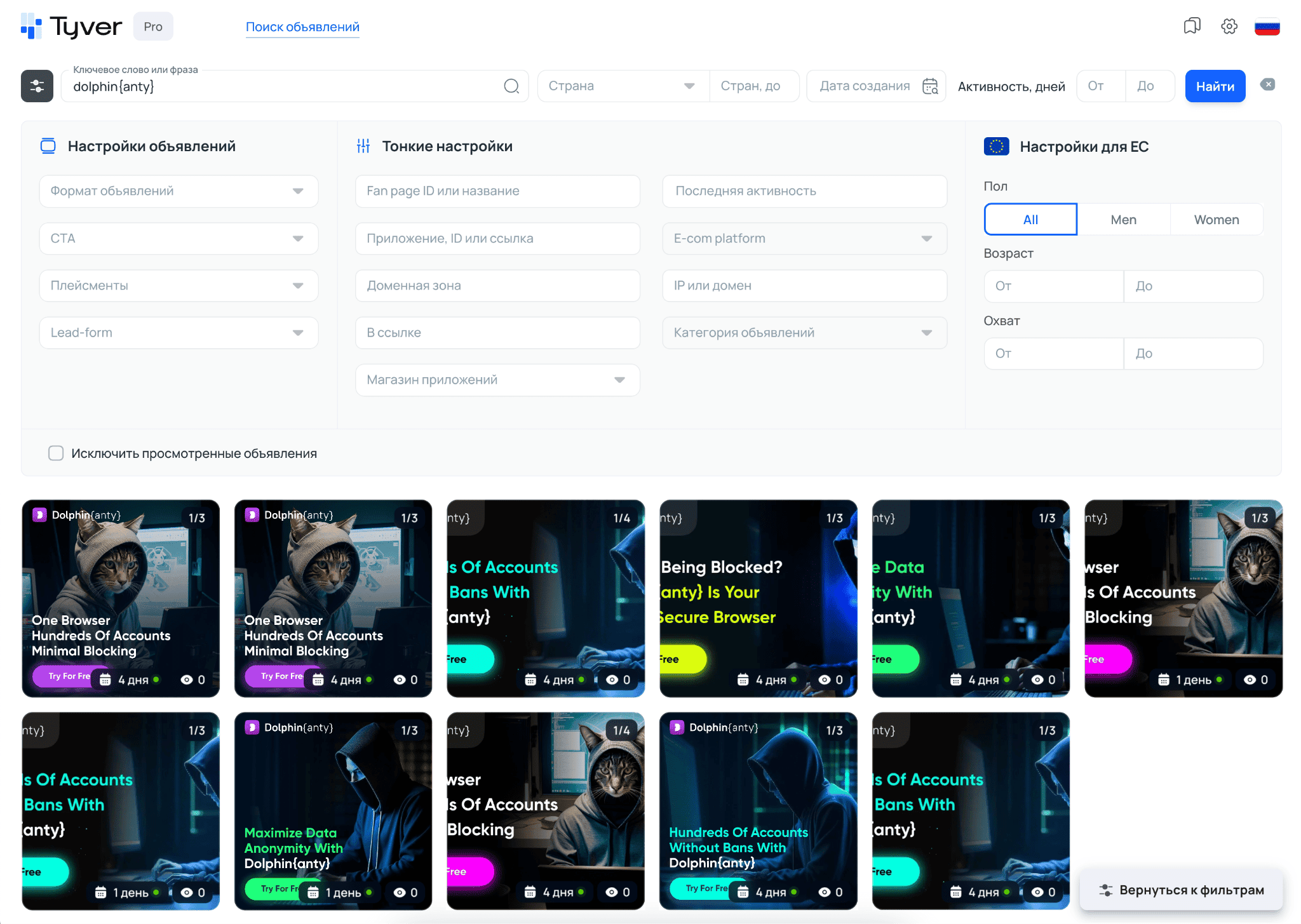This screenshot has width=1301, height=924.
Task: Click the 'Стран, до' input field
Action: (754, 86)
